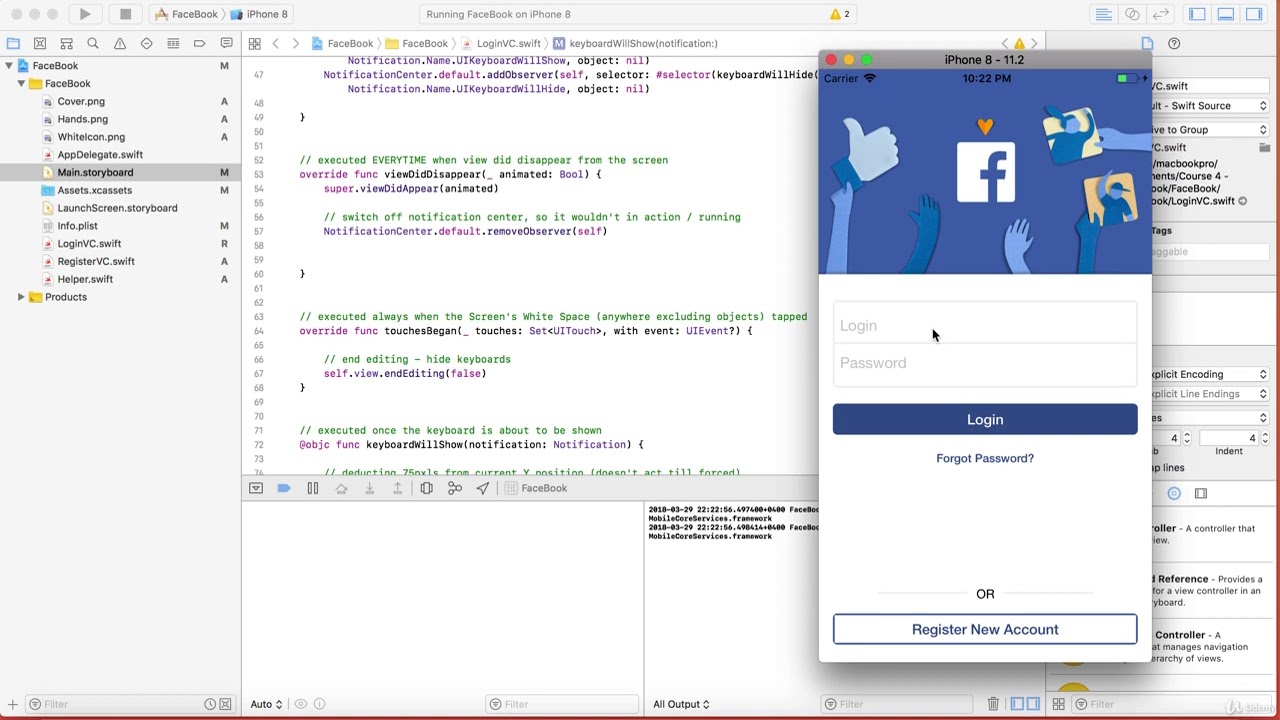Show the Assistant editor (overlapping circles)
Screen dimensions: 1280x720
(x=1132, y=14)
